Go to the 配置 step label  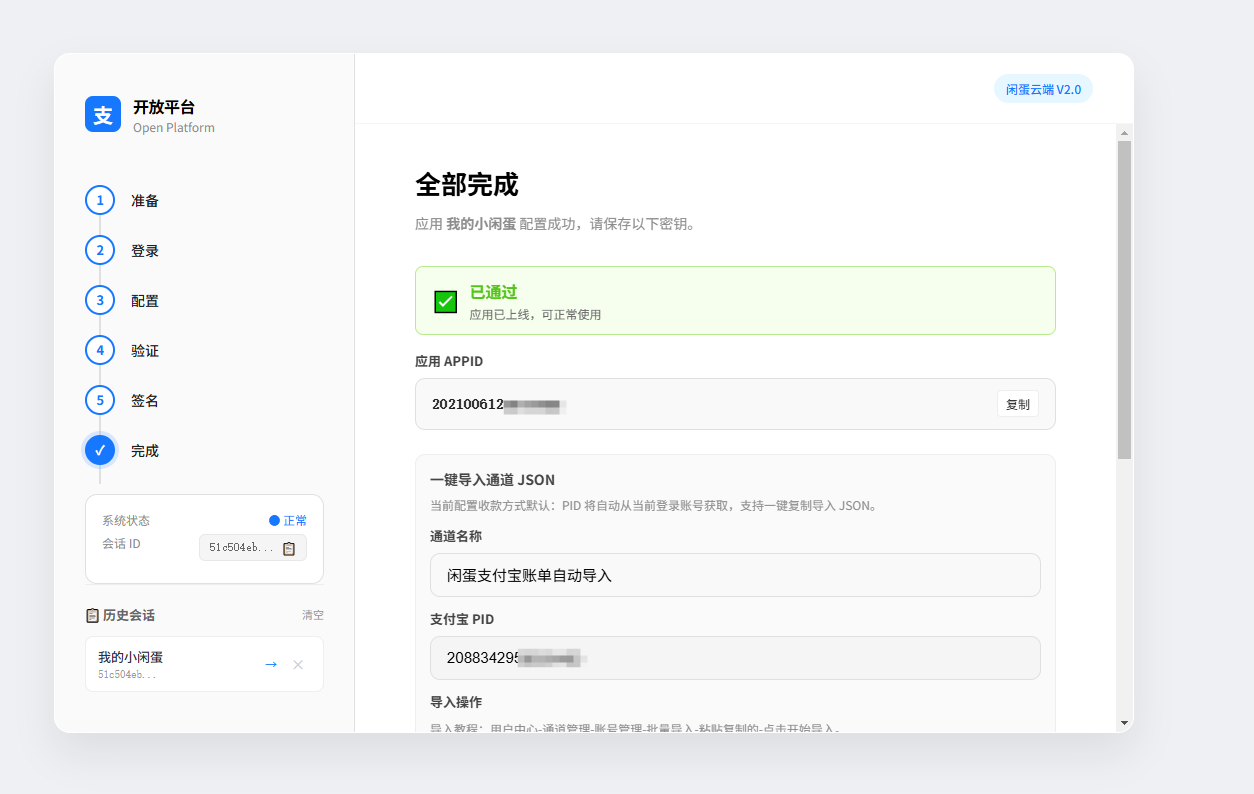[145, 301]
